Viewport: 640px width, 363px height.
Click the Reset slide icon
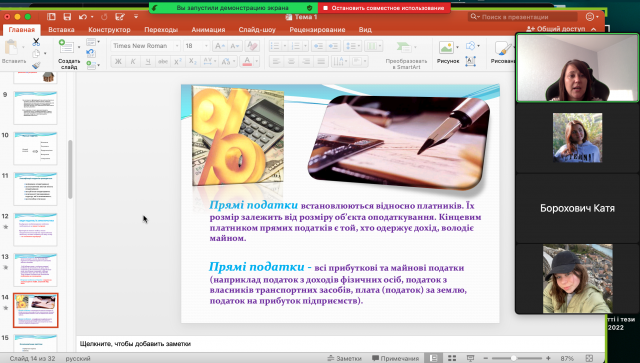(x=91, y=53)
